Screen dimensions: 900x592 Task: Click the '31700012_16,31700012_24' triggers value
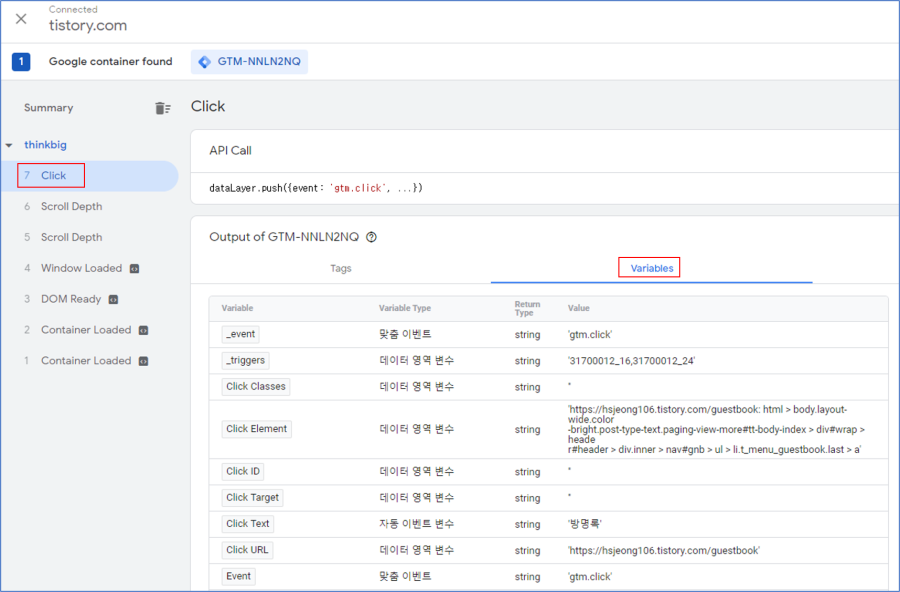631,361
